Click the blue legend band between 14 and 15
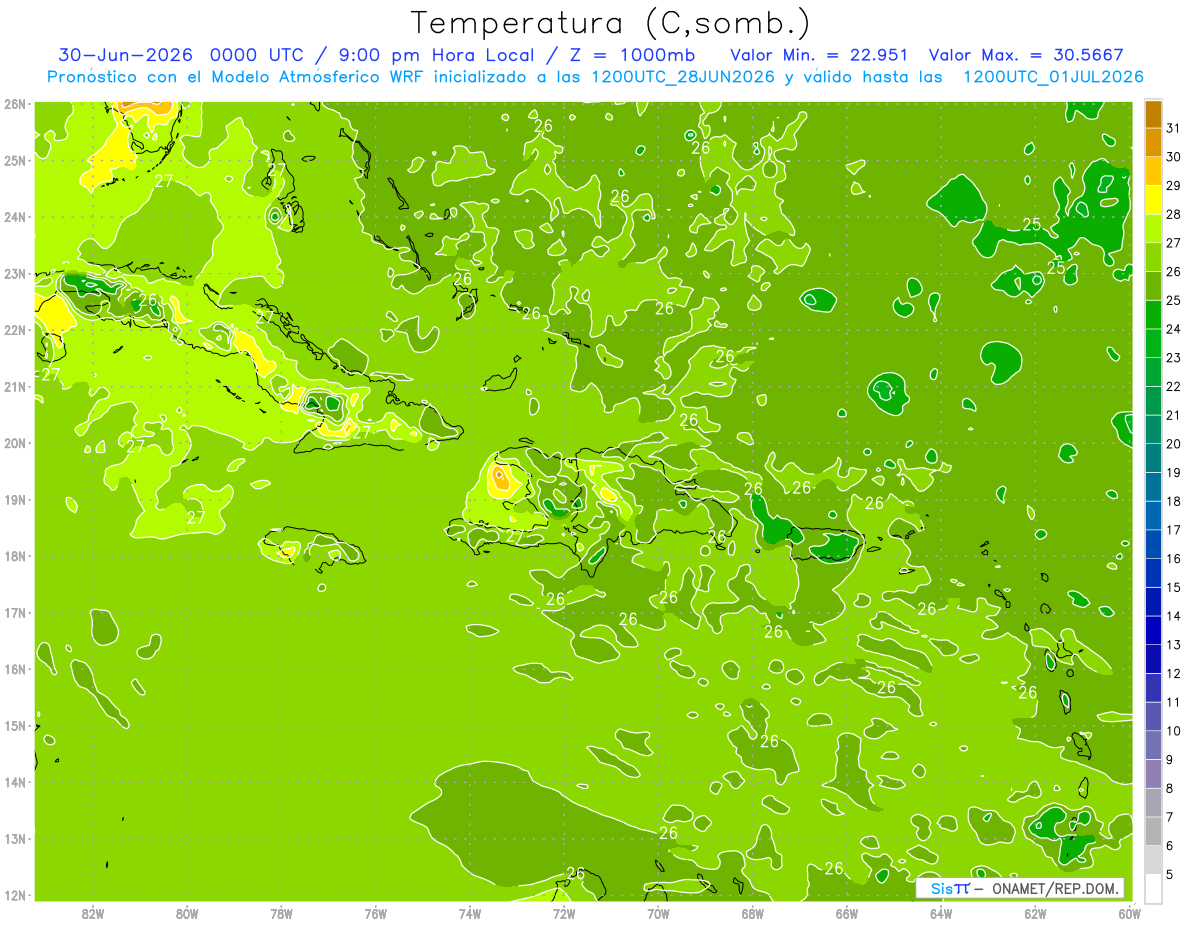Viewport: 1200px width, 927px height. point(1153,602)
